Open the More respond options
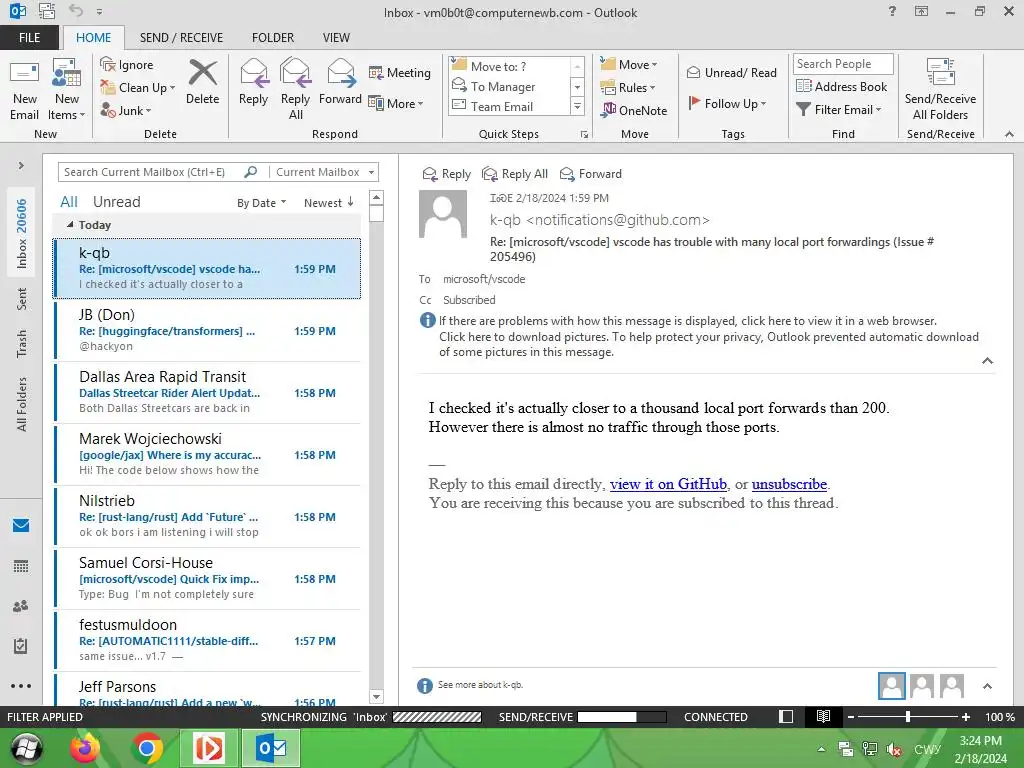The image size is (1024, 768). point(396,103)
